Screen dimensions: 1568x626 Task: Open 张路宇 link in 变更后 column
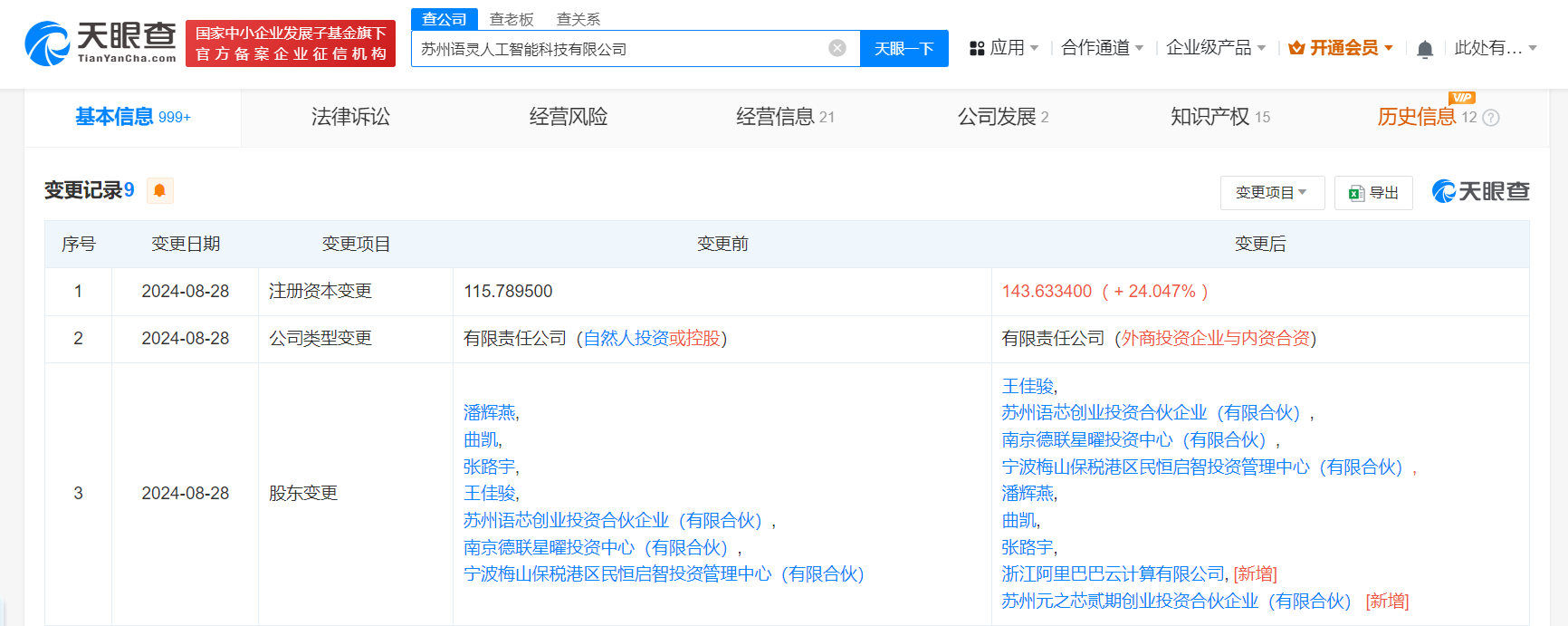tap(1028, 548)
